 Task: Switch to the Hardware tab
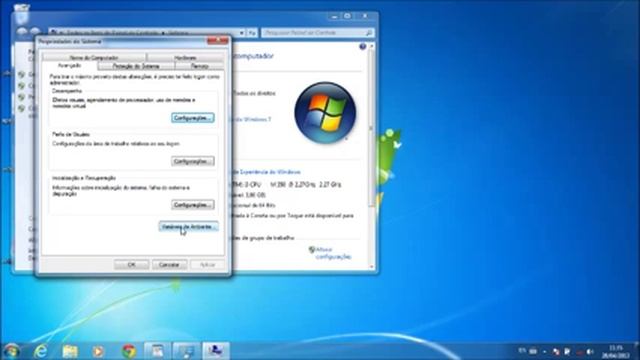point(185,58)
